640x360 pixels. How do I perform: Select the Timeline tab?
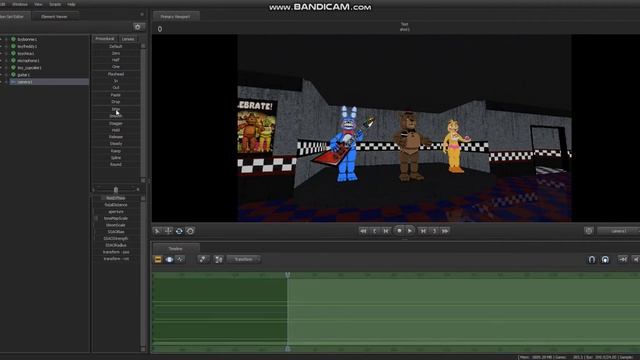[176, 249]
